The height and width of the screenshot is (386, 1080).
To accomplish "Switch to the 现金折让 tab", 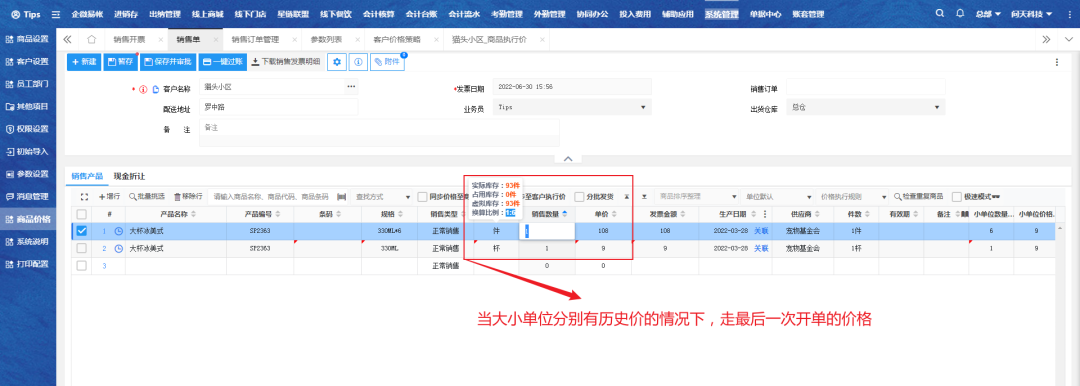I will (129, 176).
